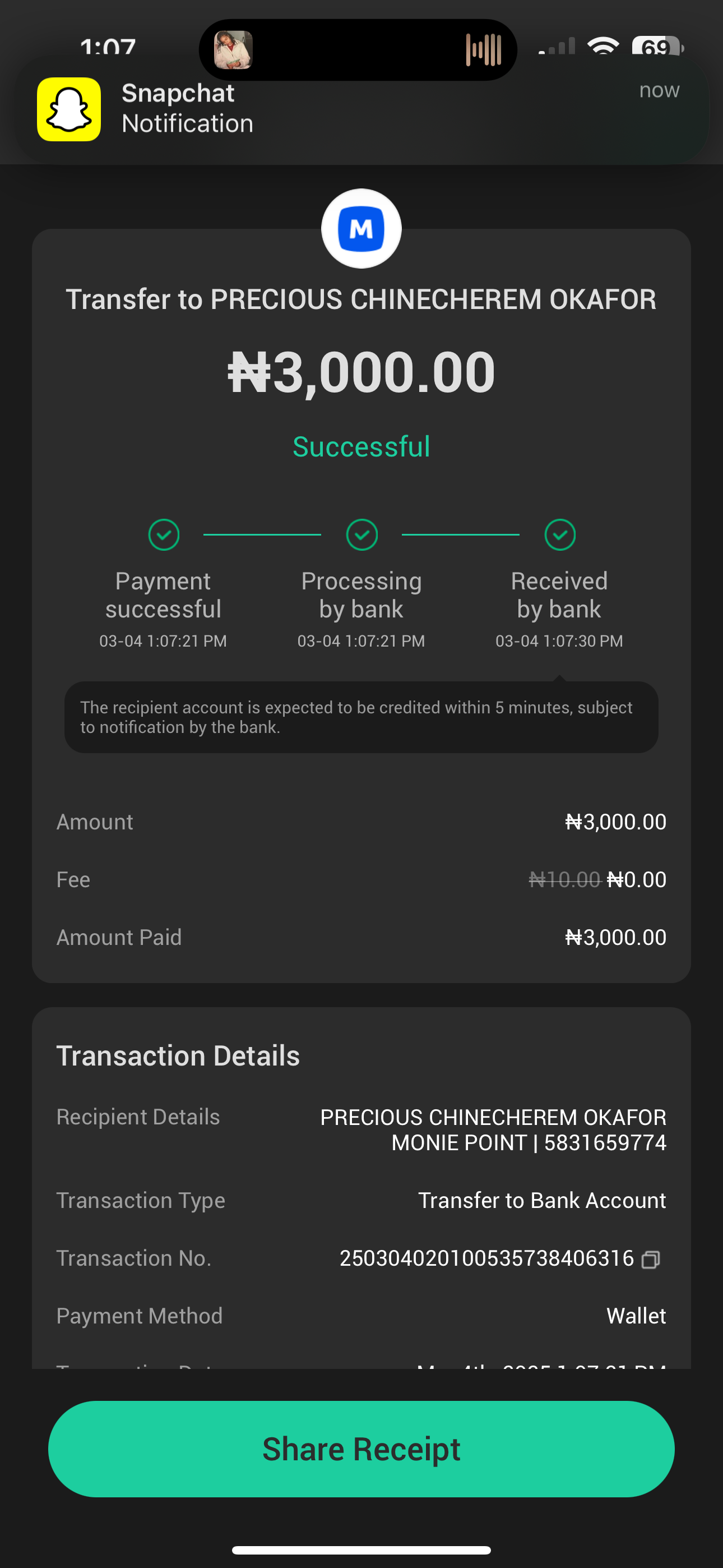Tap the audio waveform icon in Dynamic Island
This screenshot has height=1568, width=723.
click(x=484, y=50)
